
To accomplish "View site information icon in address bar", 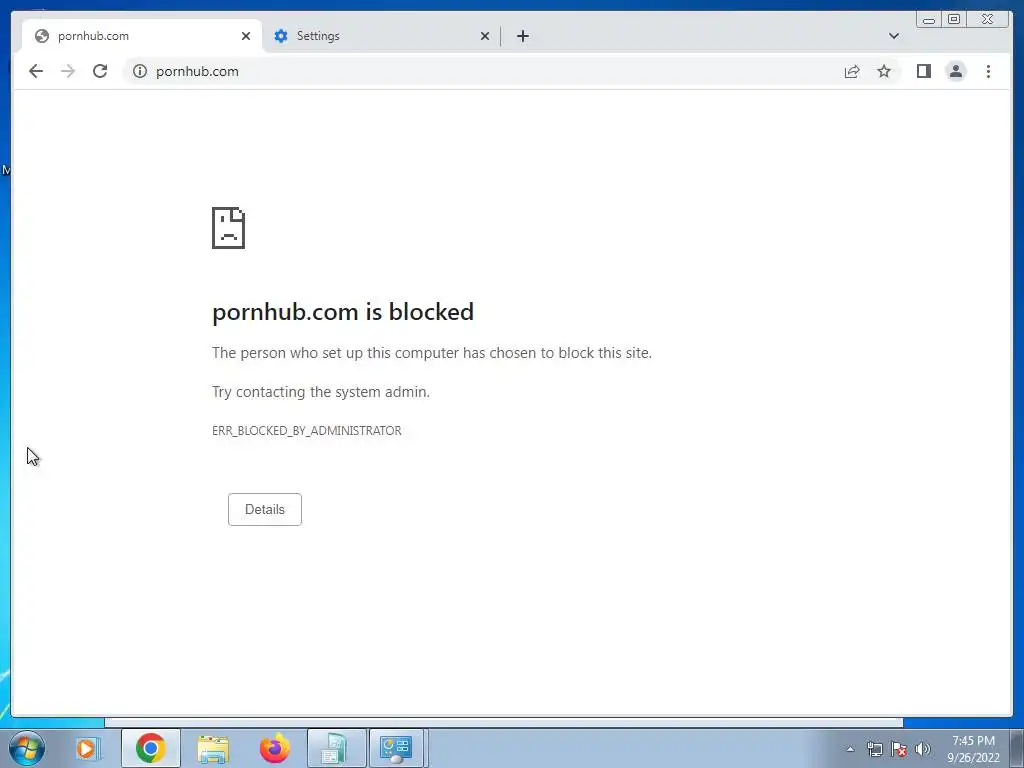I will [x=140, y=71].
